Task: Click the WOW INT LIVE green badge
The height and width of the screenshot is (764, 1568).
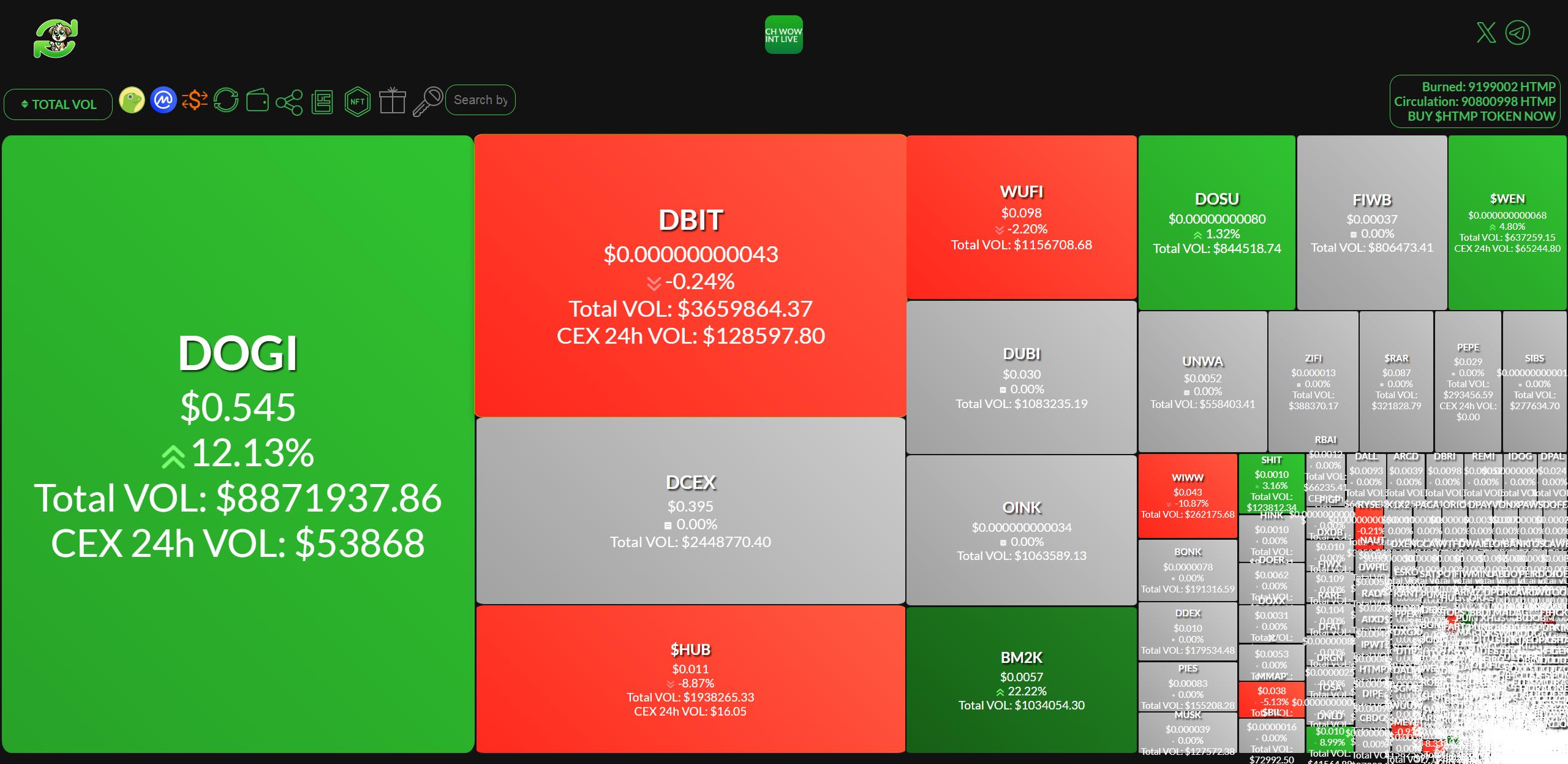Action: pyautogui.click(x=783, y=35)
